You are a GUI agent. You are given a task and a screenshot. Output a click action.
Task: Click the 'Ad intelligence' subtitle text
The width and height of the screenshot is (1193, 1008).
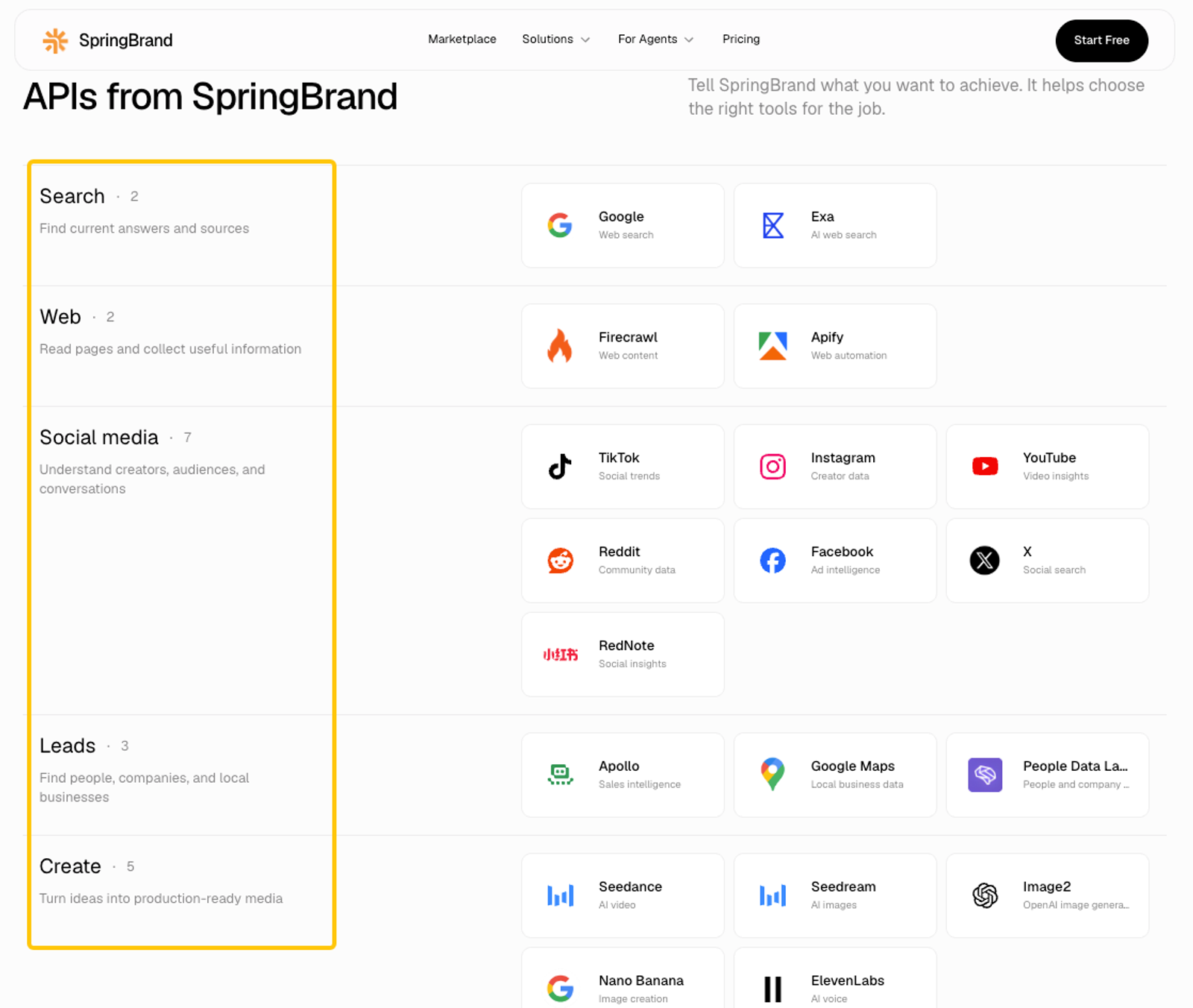pos(846,570)
